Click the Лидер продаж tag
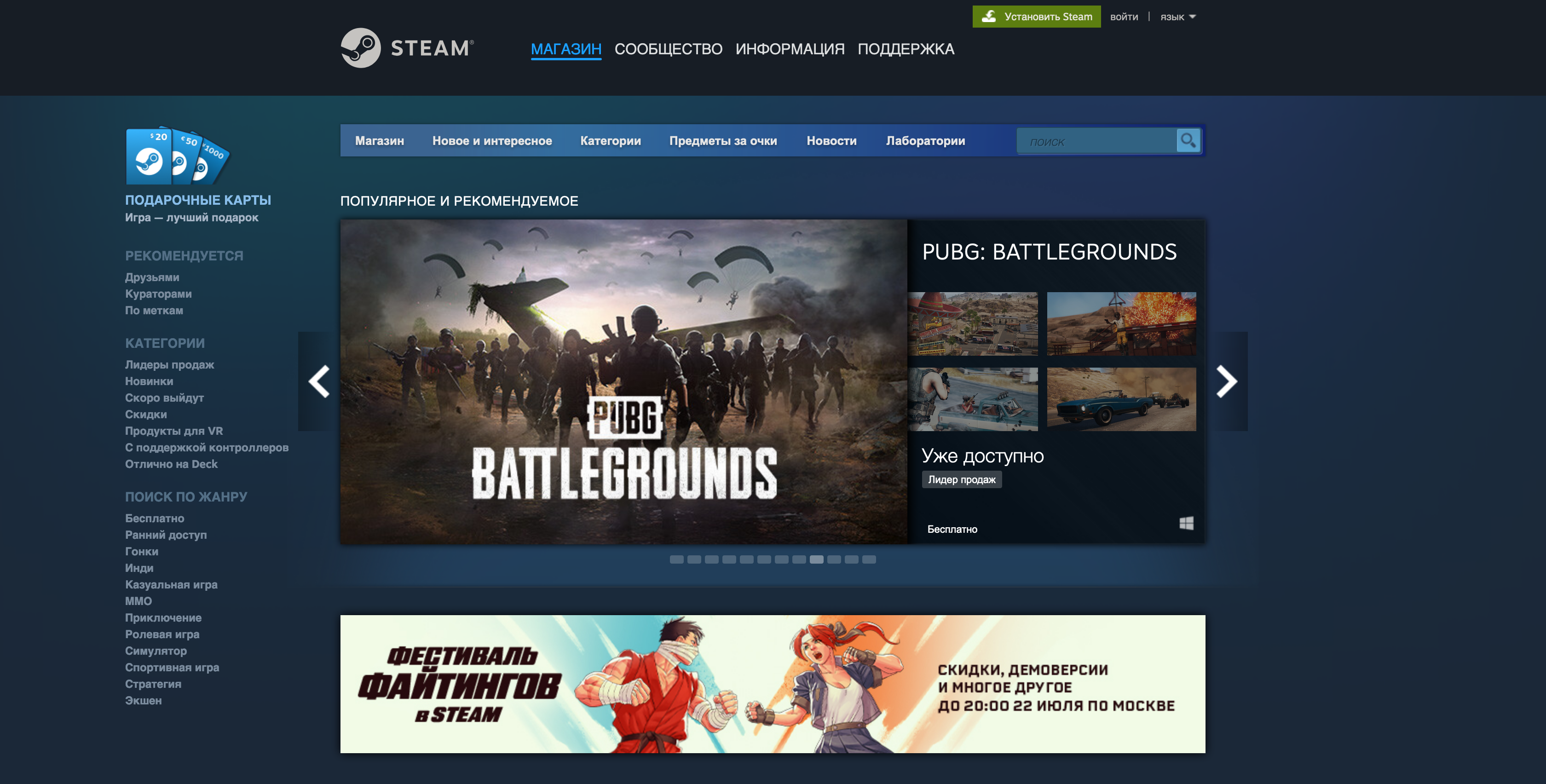Image resolution: width=1546 pixels, height=784 pixels. click(962, 479)
